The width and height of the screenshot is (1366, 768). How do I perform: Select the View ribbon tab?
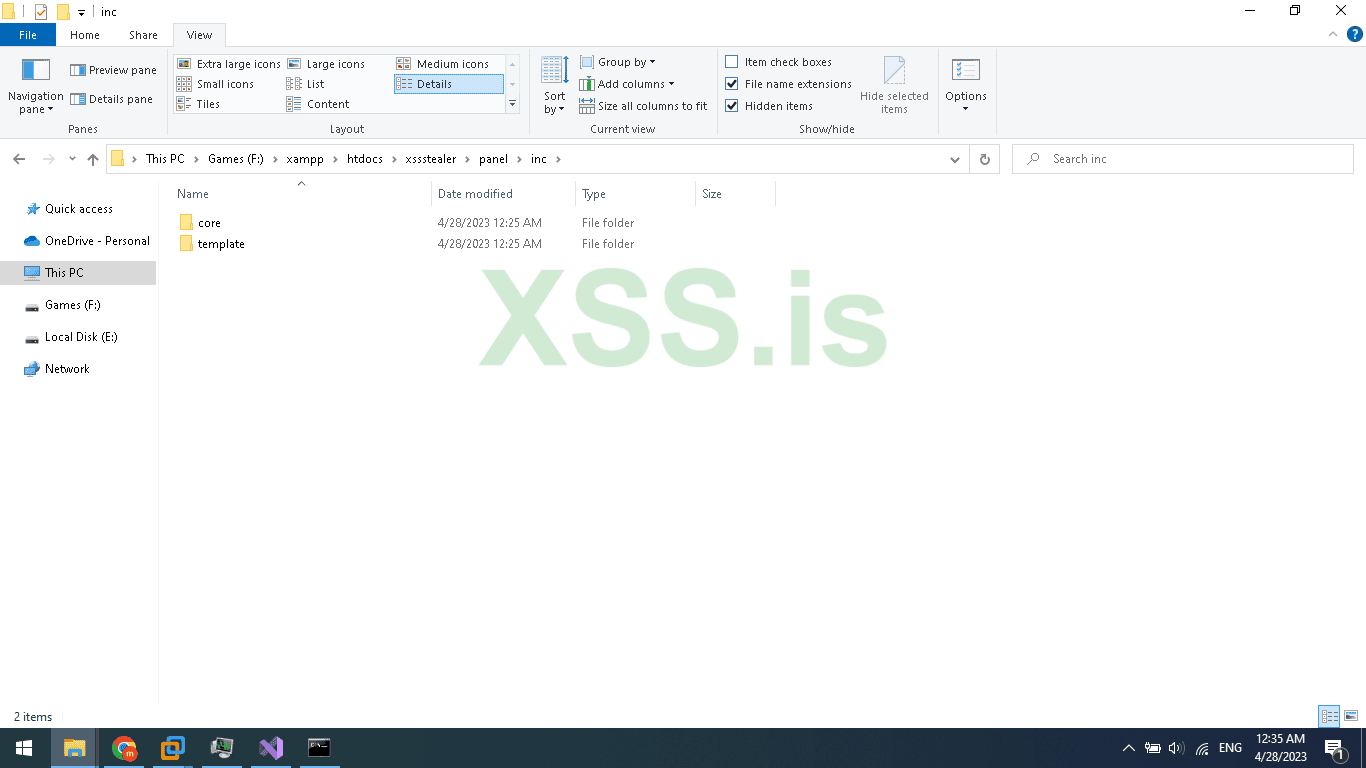coord(199,35)
